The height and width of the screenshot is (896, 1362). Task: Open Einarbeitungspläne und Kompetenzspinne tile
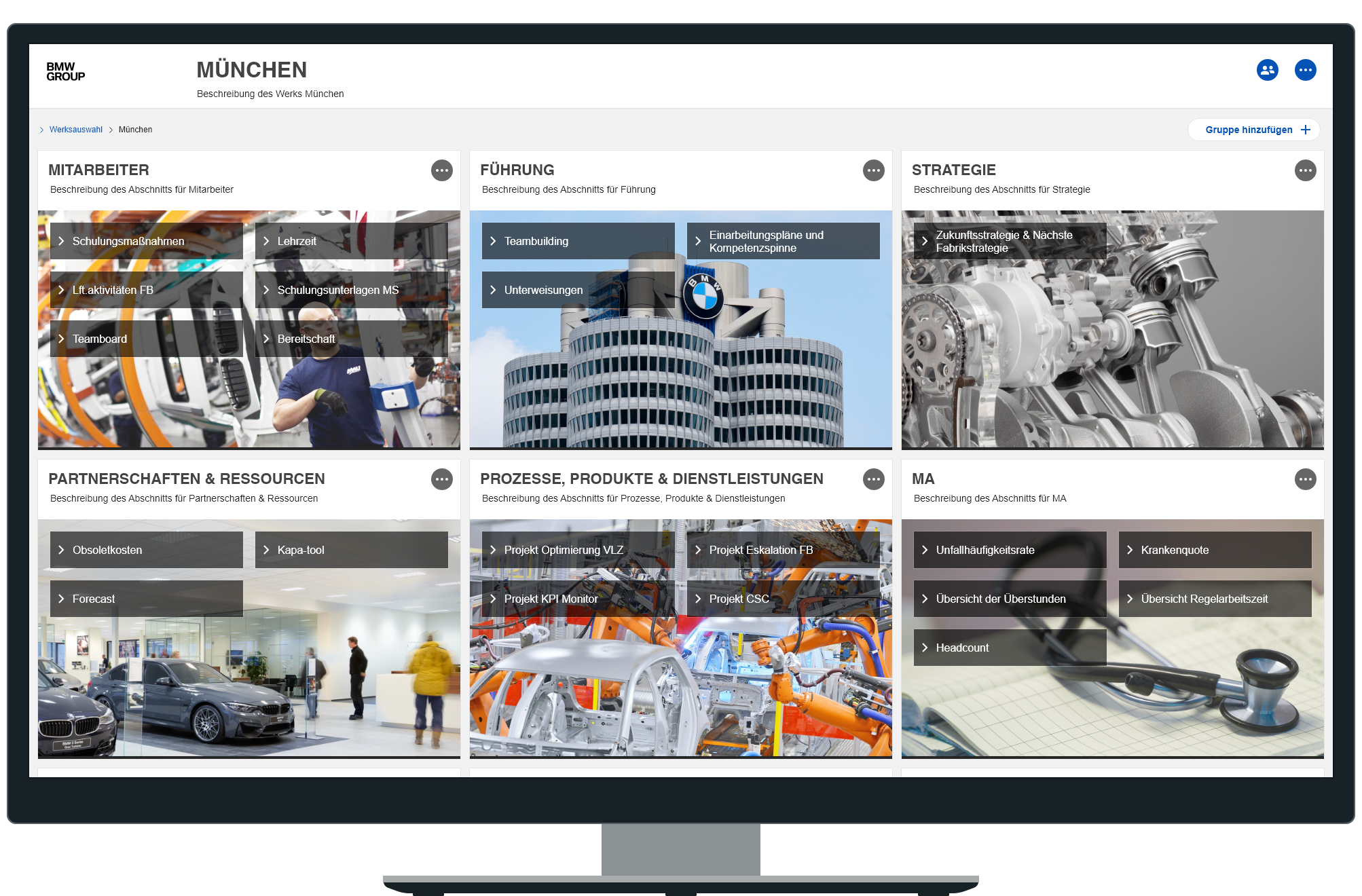(784, 241)
